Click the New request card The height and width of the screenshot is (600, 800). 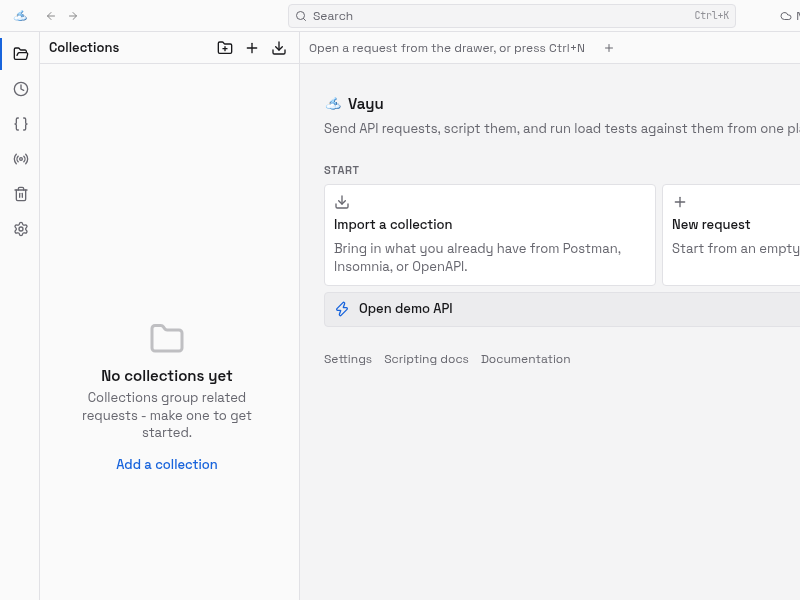click(731, 235)
